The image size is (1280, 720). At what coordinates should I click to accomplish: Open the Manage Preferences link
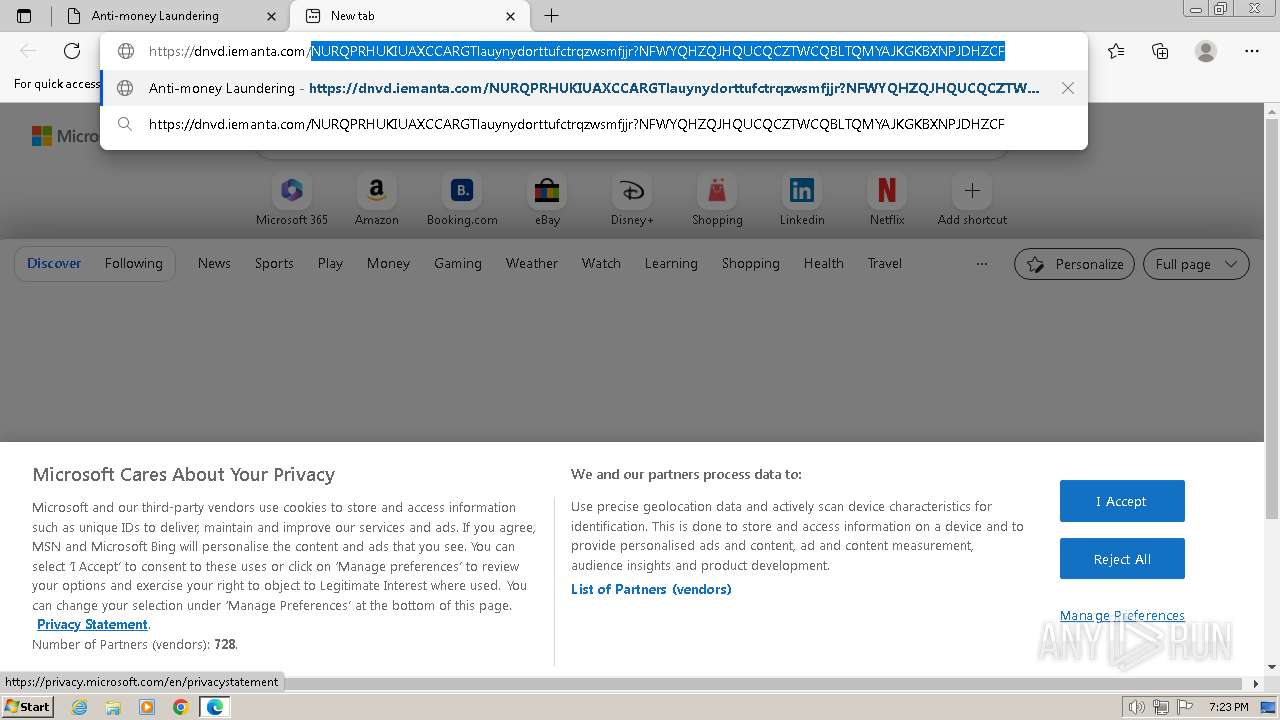coord(1122,615)
